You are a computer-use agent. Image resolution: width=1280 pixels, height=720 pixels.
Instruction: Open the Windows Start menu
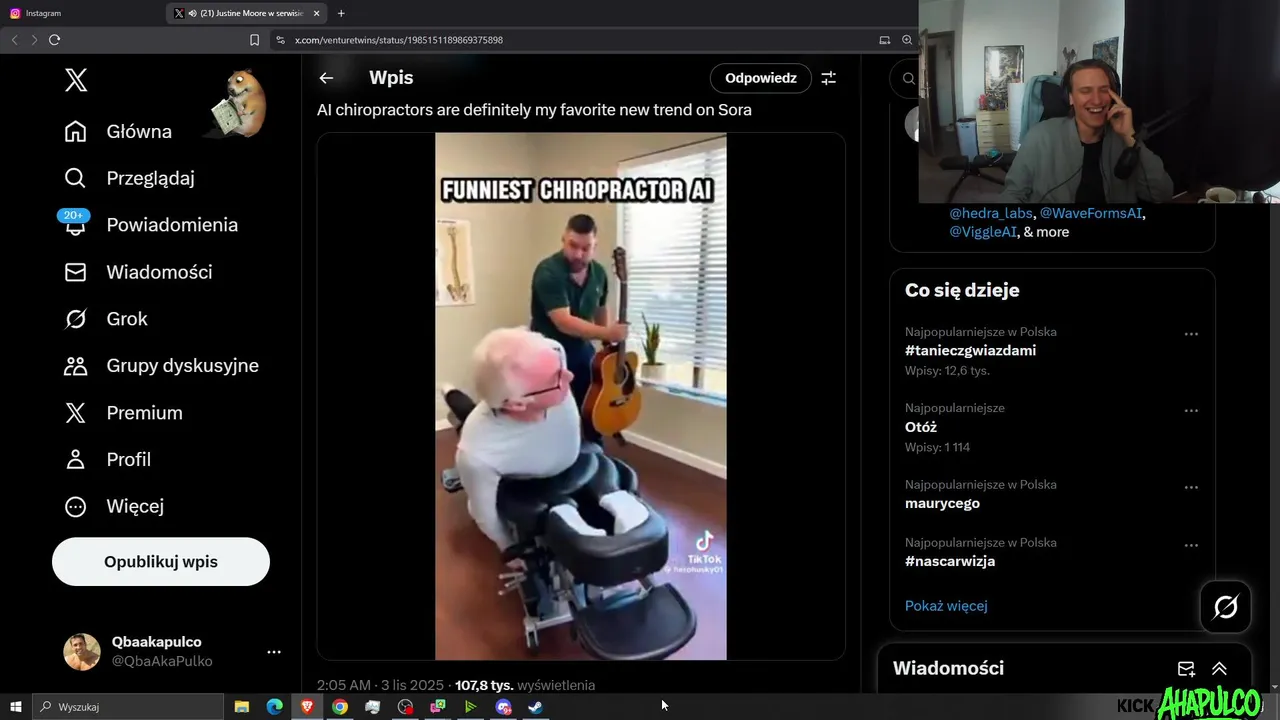[16, 707]
